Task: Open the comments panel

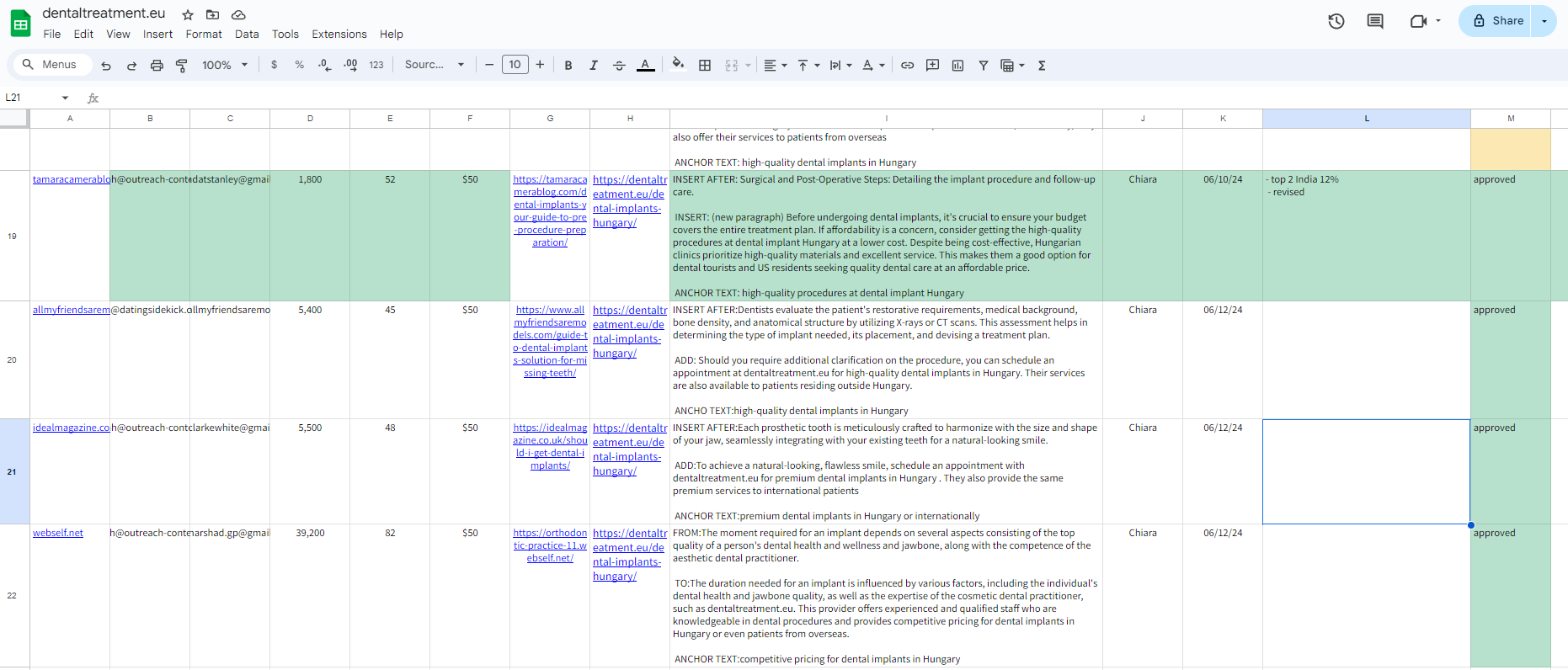Action: [1375, 21]
